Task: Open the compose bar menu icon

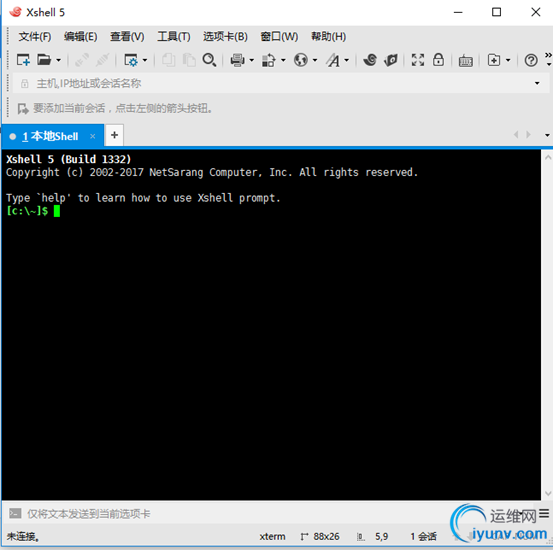Action: click(544, 514)
